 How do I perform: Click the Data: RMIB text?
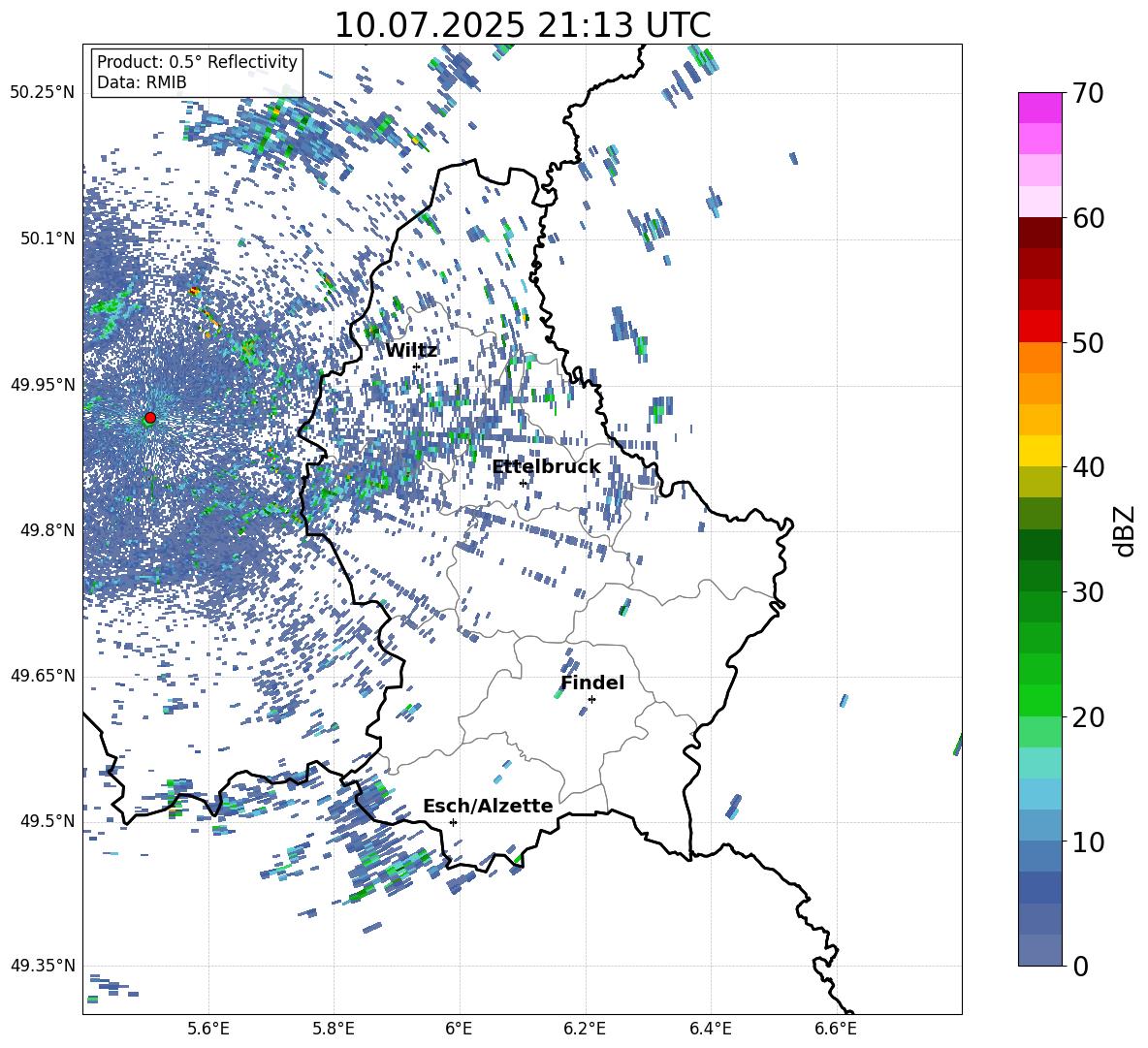pyautogui.click(x=142, y=82)
